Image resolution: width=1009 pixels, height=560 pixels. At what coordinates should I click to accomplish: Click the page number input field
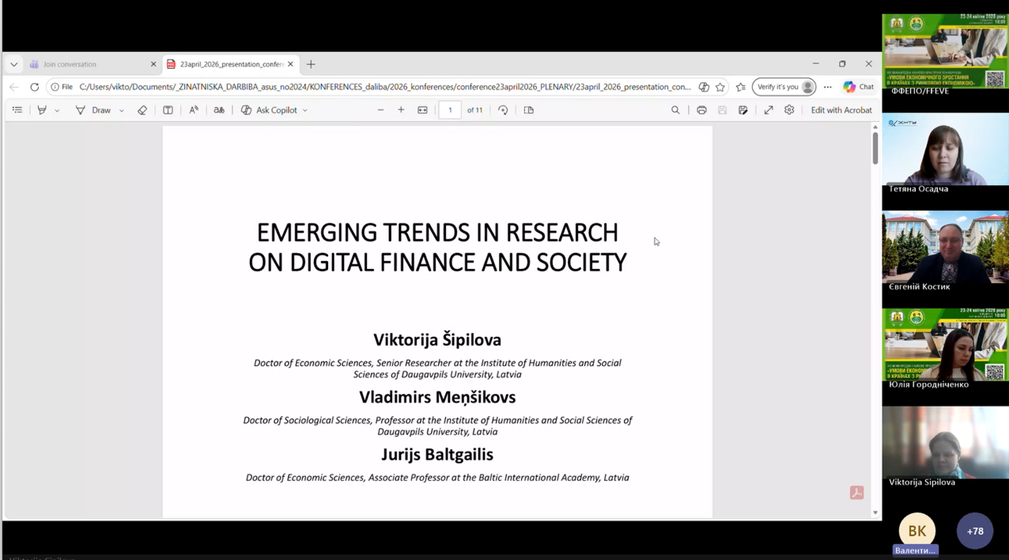point(450,110)
